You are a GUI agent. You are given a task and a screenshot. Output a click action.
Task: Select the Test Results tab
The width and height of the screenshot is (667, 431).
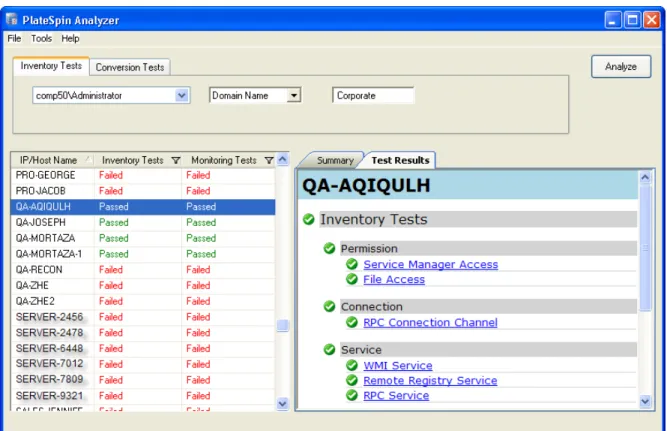click(400, 160)
